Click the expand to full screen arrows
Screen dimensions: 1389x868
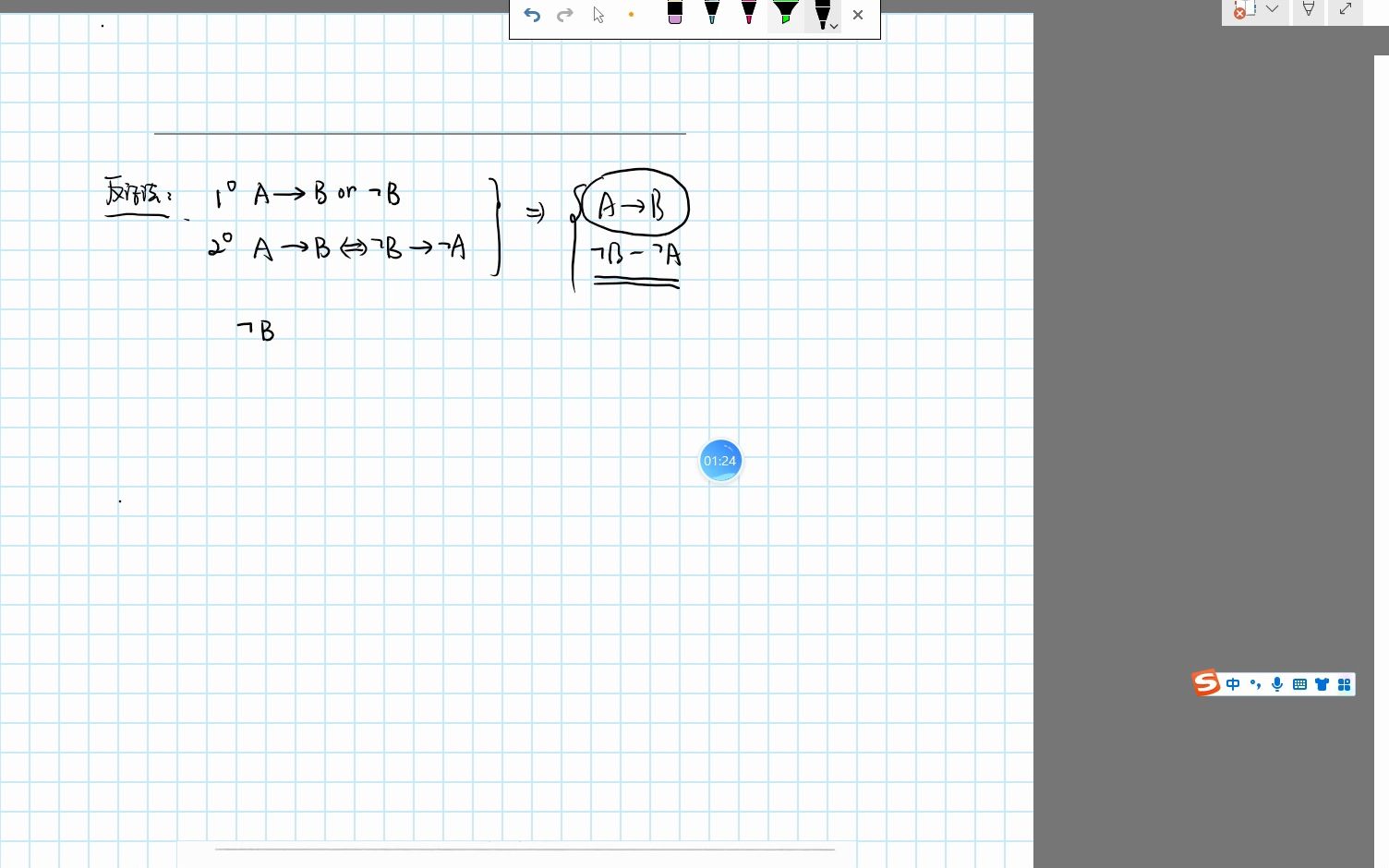1346,9
